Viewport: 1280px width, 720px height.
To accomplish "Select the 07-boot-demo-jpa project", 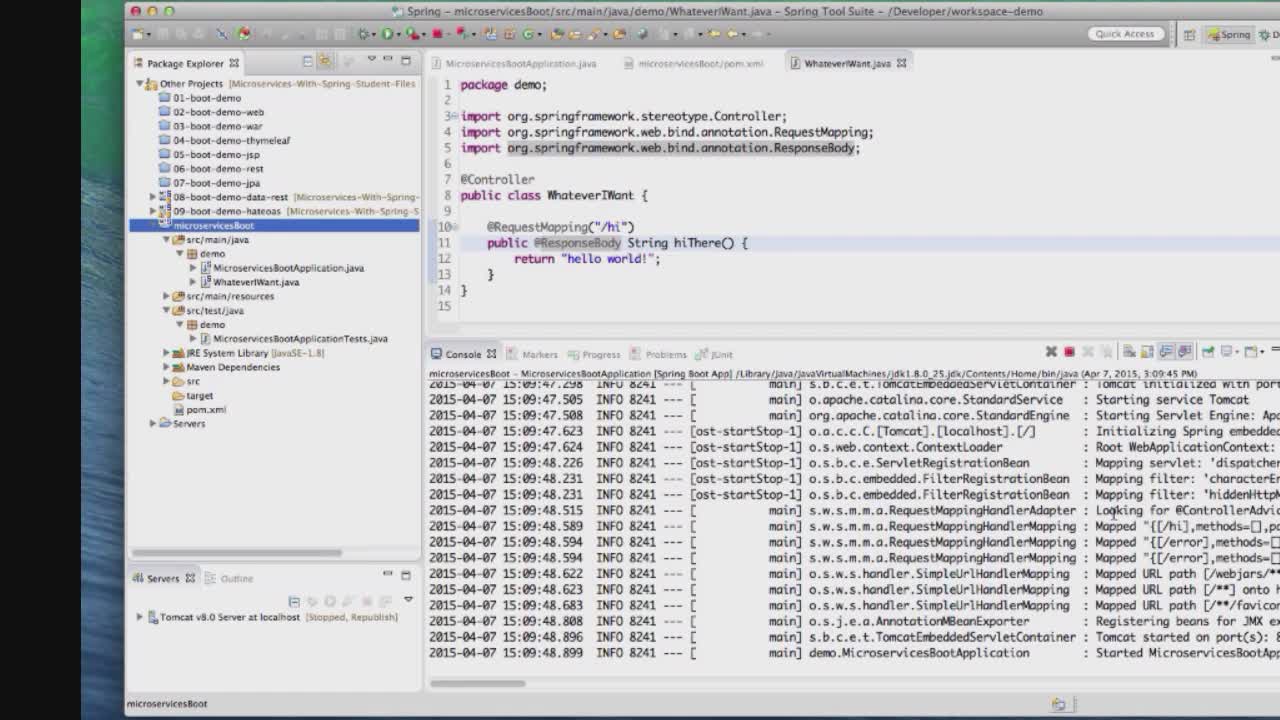I will pyautogui.click(x=216, y=183).
